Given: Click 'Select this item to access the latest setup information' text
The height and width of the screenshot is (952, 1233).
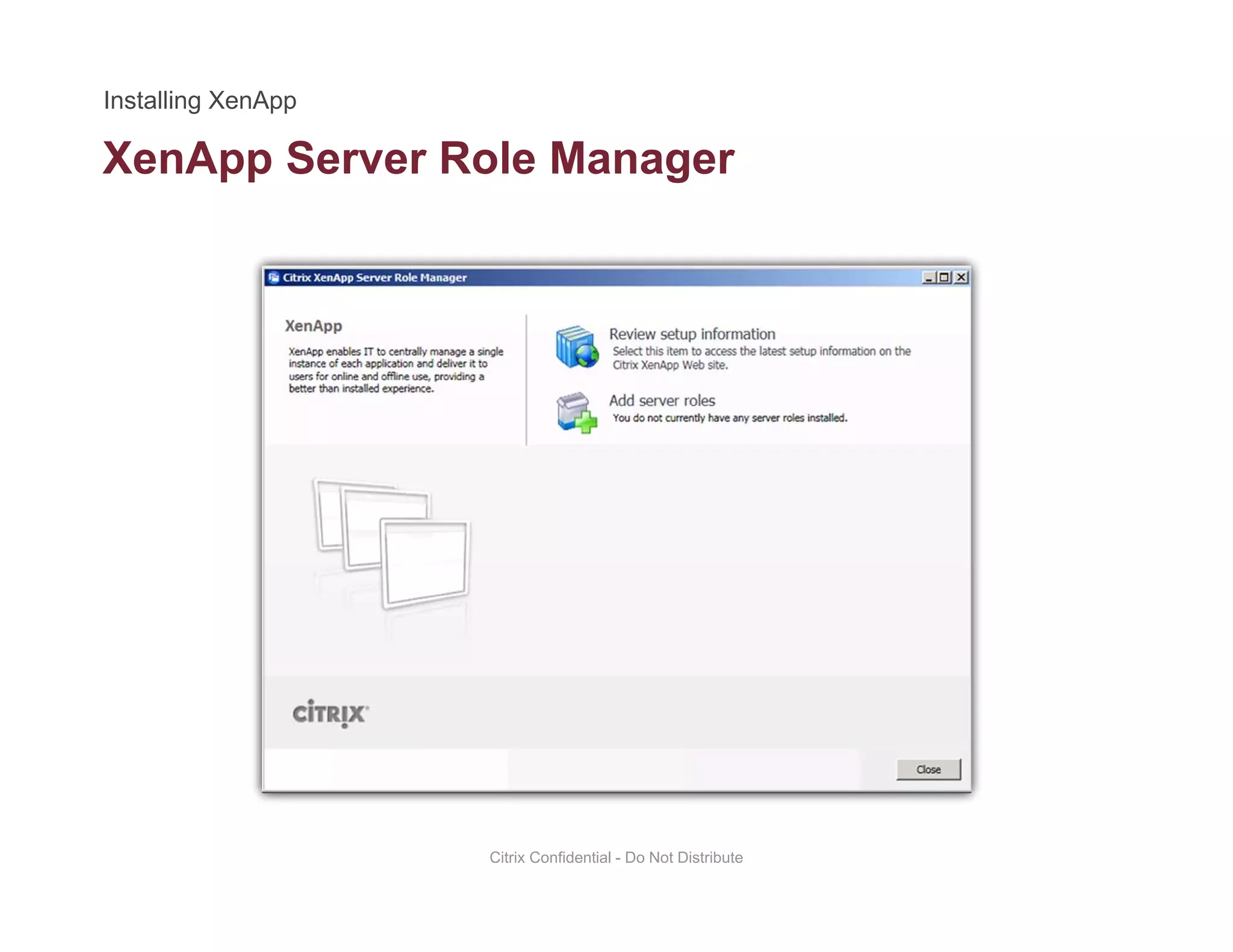Looking at the screenshot, I should click(761, 358).
